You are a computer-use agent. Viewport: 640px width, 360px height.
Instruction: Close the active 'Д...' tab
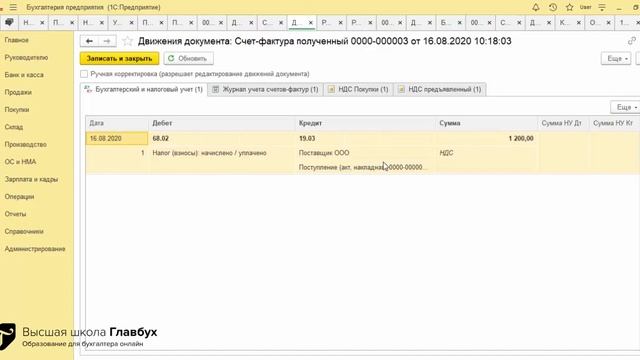(311, 23)
